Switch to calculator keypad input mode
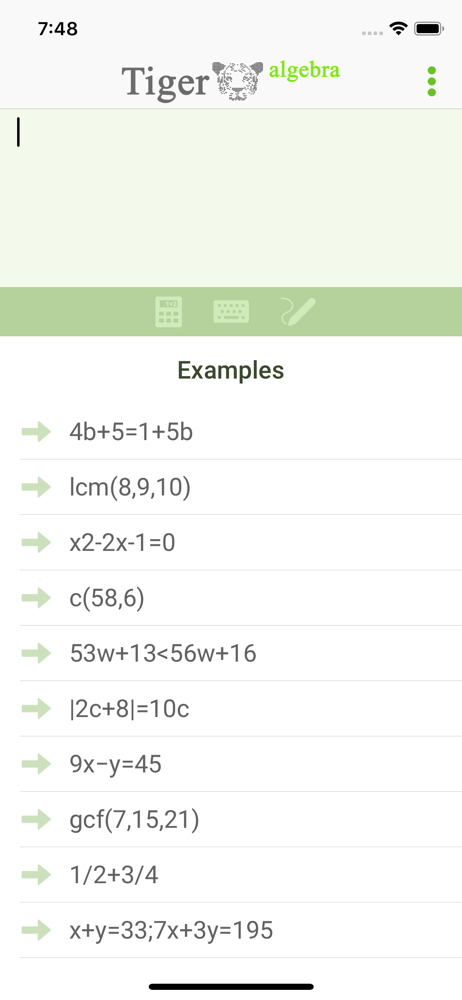462x1000 pixels. 168,312
